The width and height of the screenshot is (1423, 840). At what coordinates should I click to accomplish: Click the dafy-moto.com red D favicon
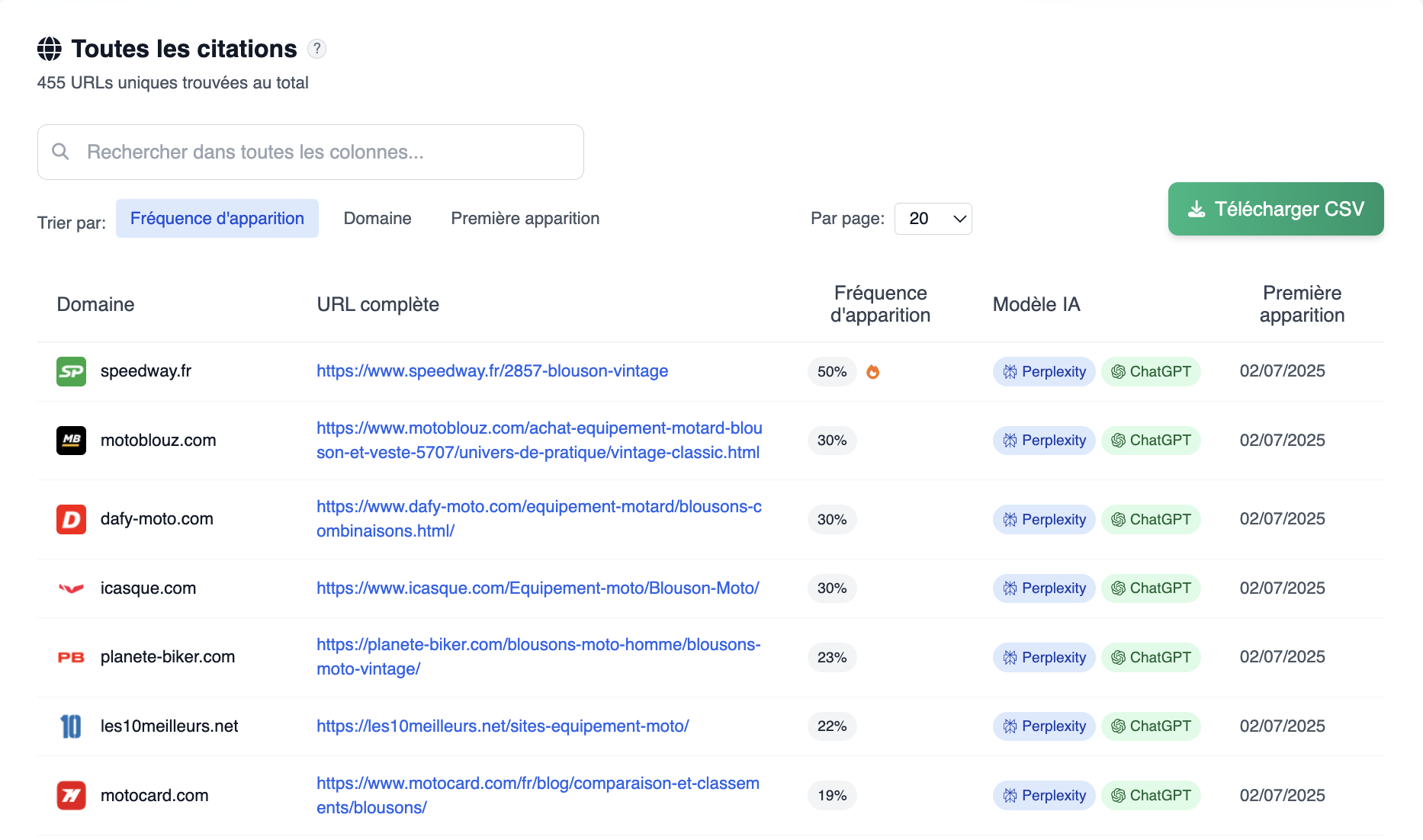(x=71, y=519)
